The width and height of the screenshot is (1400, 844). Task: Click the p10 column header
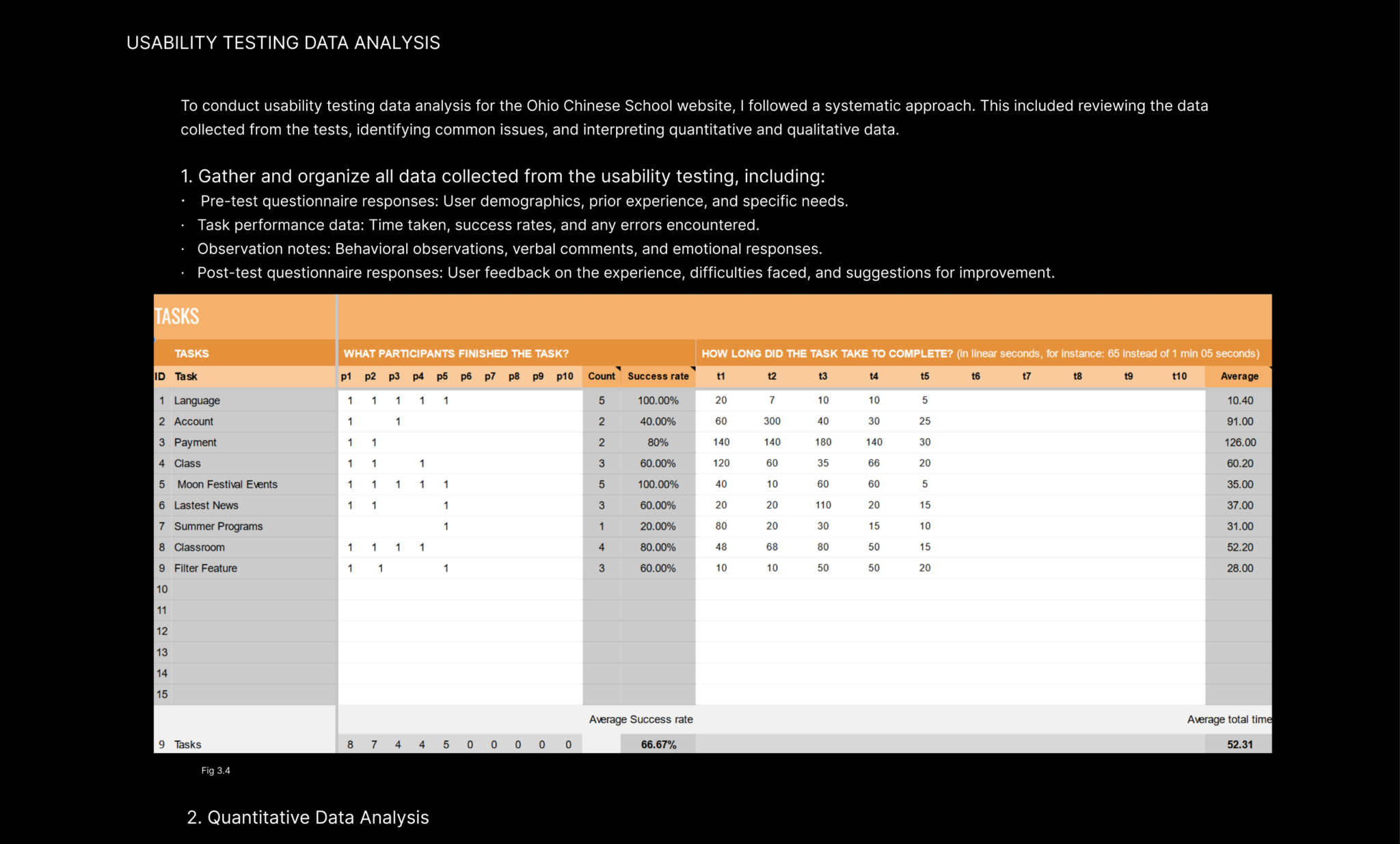pyautogui.click(x=565, y=377)
